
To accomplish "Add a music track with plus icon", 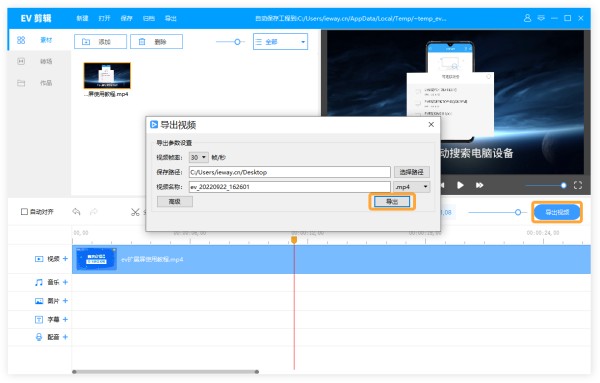I will [65, 282].
